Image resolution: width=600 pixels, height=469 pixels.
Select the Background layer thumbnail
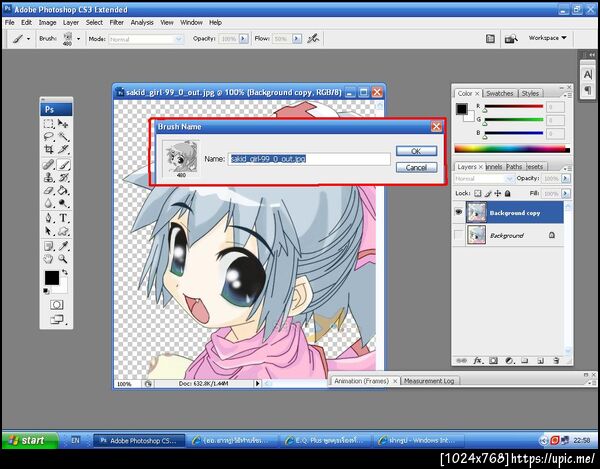point(476,235)
